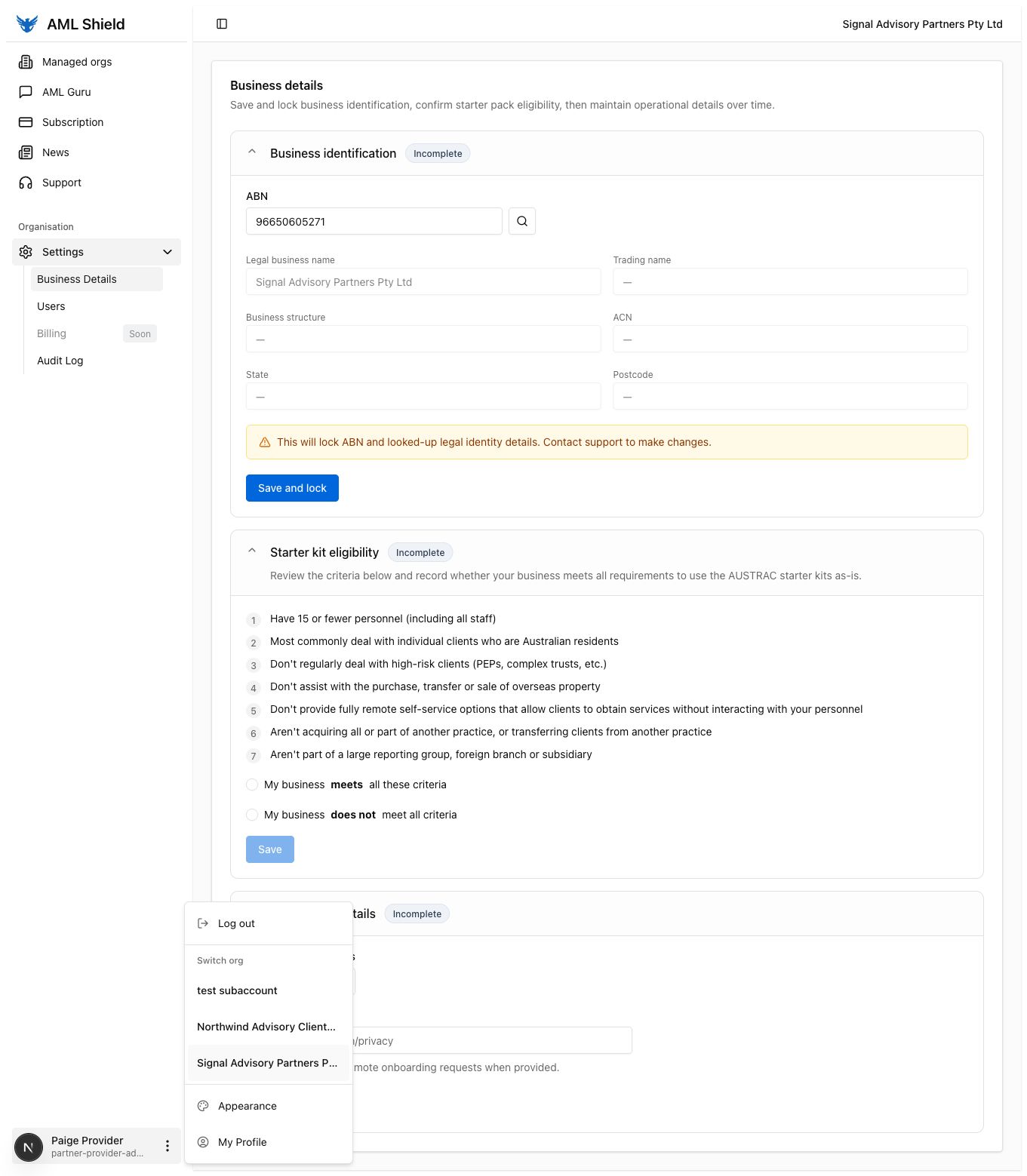Click the user avatar N circle
Viewport: 1027px width, 1176px height.
(x=29, y=1147)
